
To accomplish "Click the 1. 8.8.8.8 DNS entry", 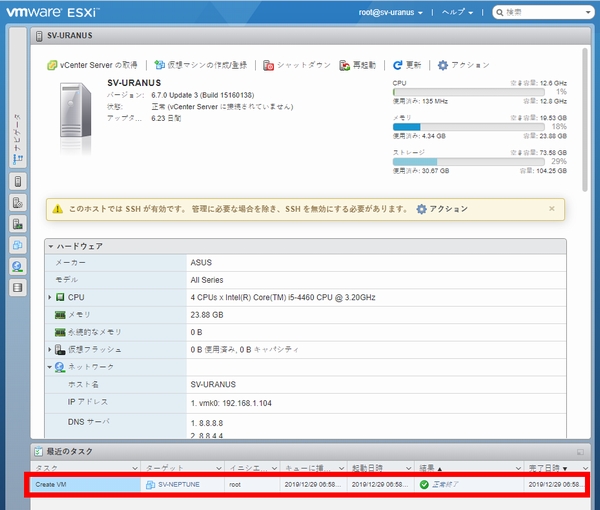I will coord(207,423).
